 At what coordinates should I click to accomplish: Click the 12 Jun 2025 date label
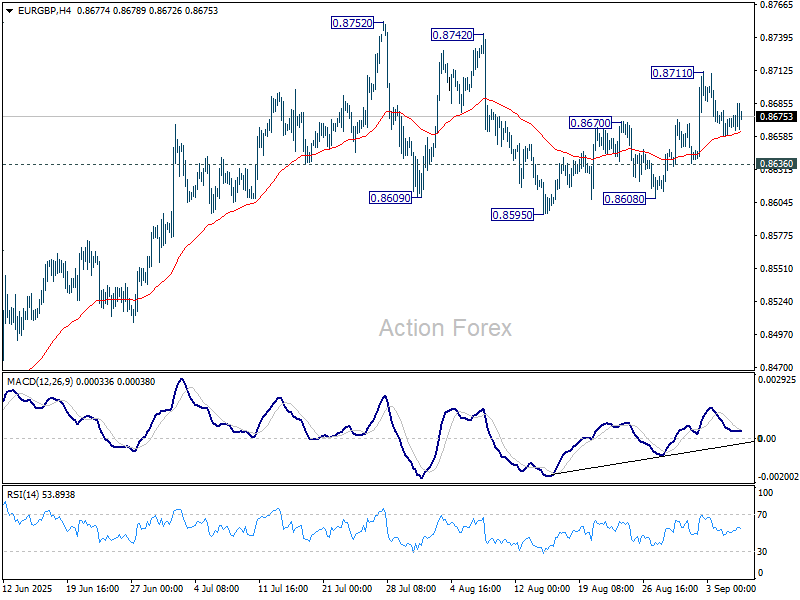click(28, 588)
